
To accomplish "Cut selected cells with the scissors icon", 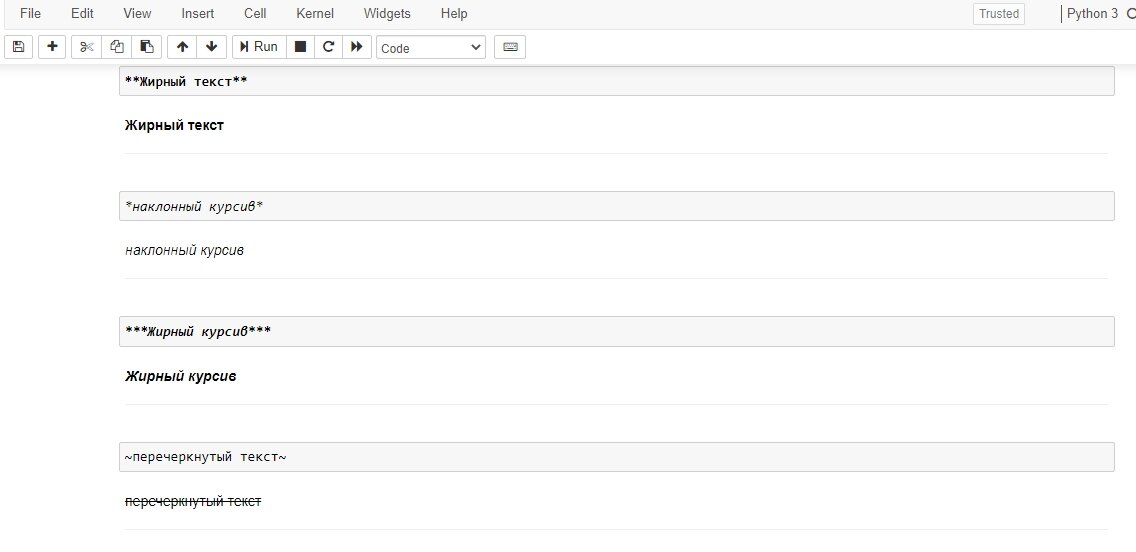I will click(x=87, y=47).
